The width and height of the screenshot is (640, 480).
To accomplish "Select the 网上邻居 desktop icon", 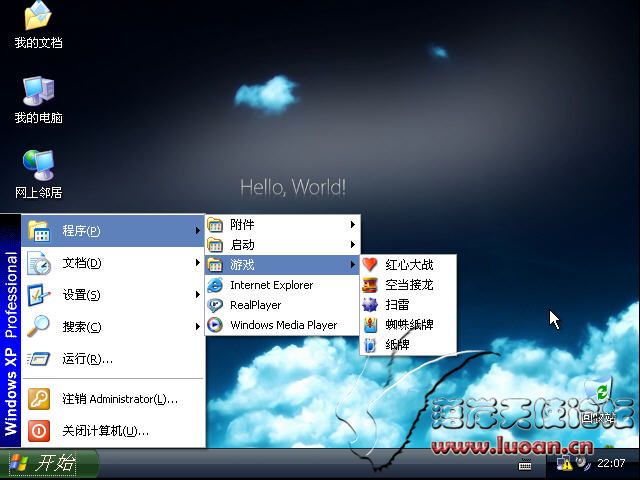I will point(38,175).
